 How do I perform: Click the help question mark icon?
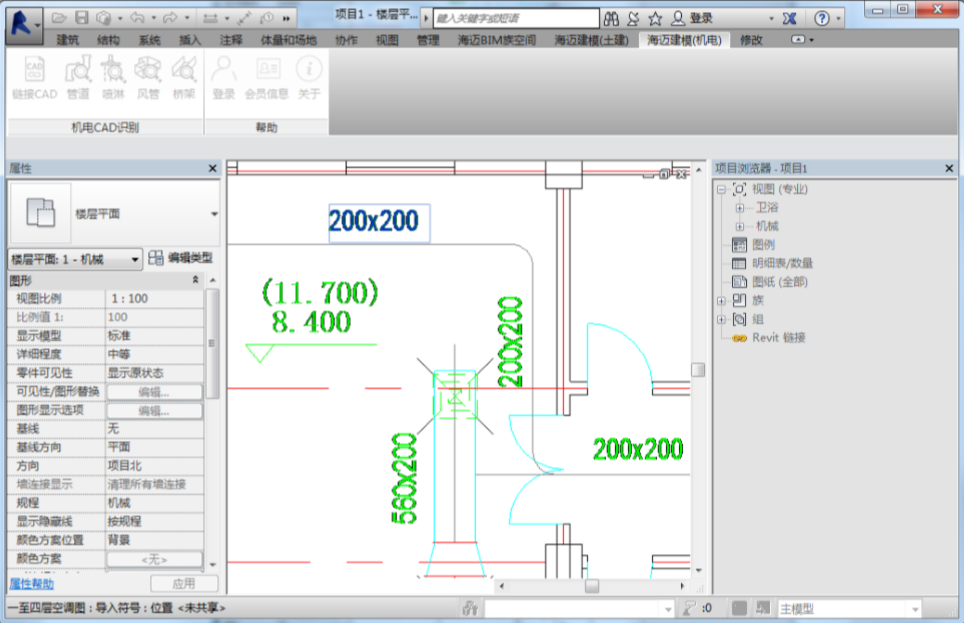[x=821, y=18]
